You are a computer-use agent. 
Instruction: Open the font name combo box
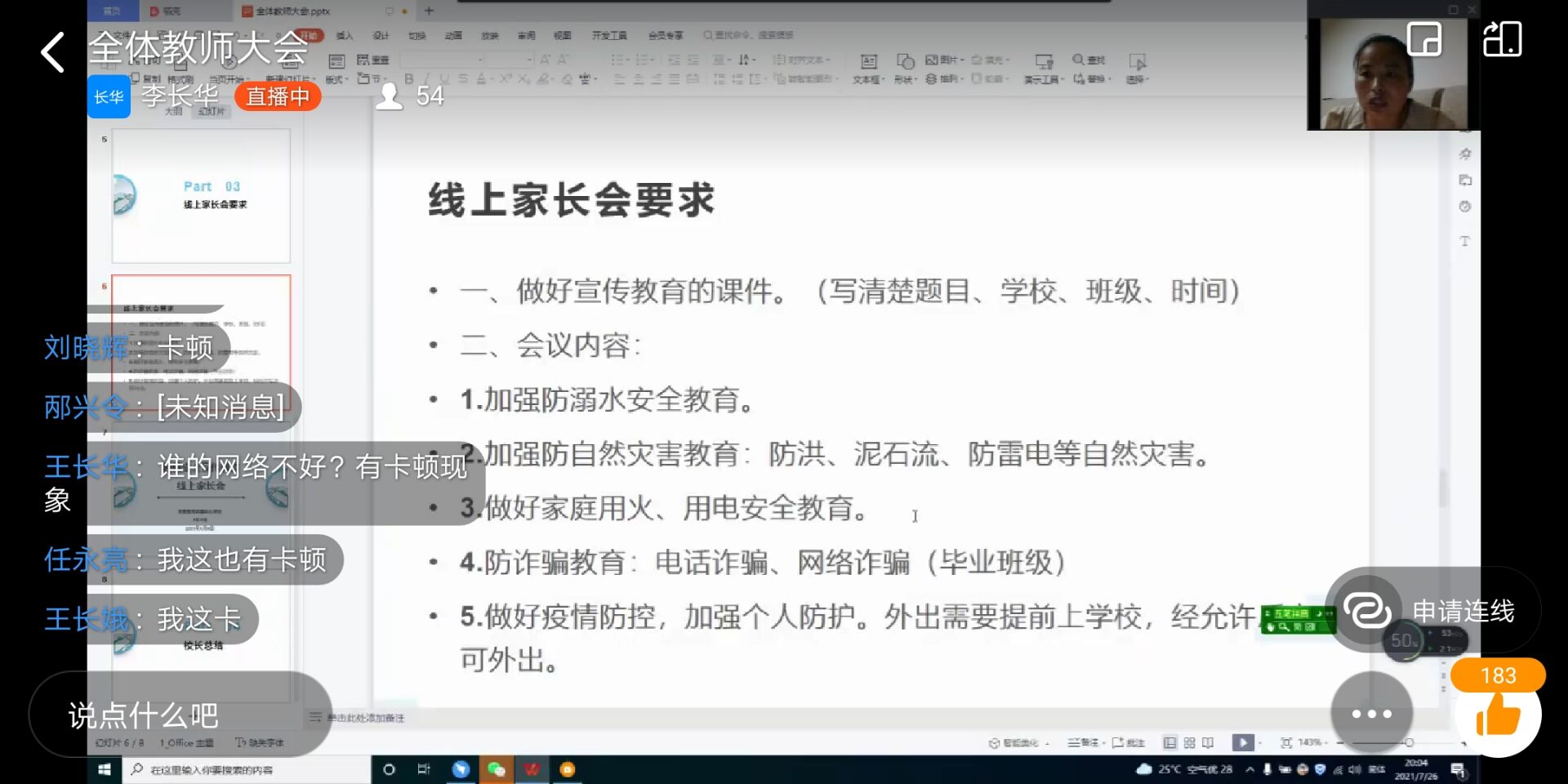(x=443, y=60)
